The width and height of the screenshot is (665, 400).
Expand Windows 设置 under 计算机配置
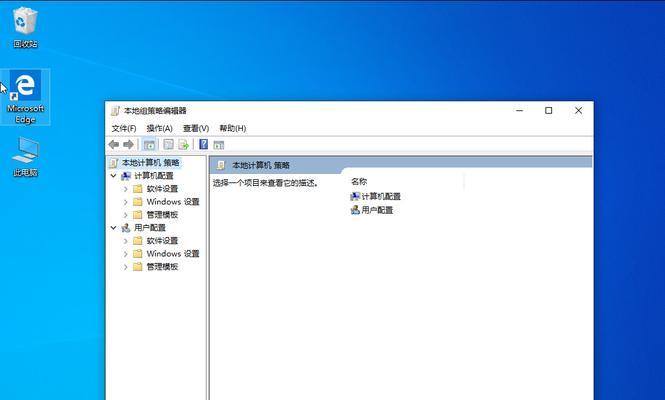(126, 202)
